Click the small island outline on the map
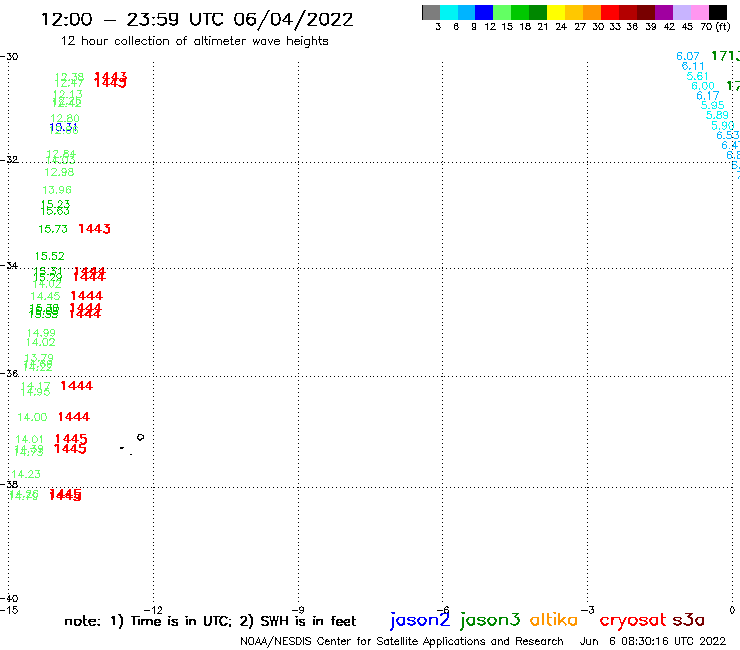The width and height of the screenshot is (740, 650). [x=140, y=437]
